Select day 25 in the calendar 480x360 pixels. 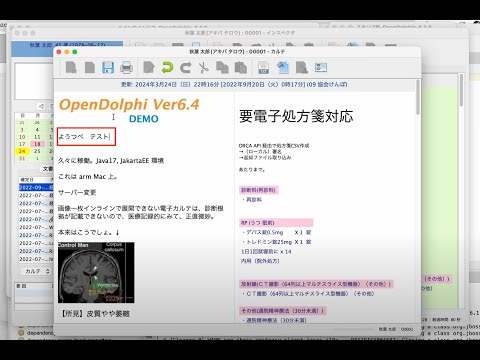click(x=37, y=151)
